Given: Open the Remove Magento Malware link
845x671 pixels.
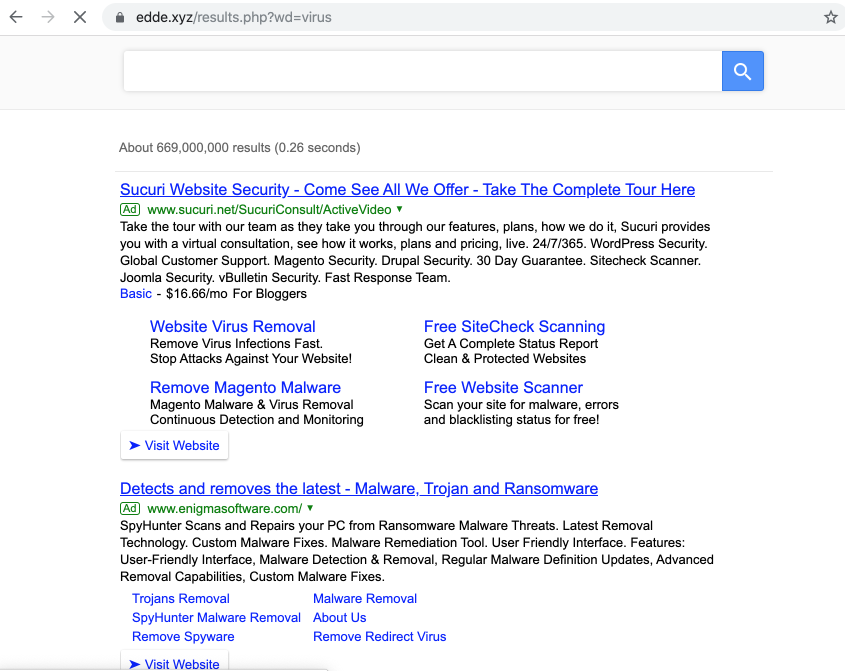Looking at the screenshot, I should click(x=245, y=388).
